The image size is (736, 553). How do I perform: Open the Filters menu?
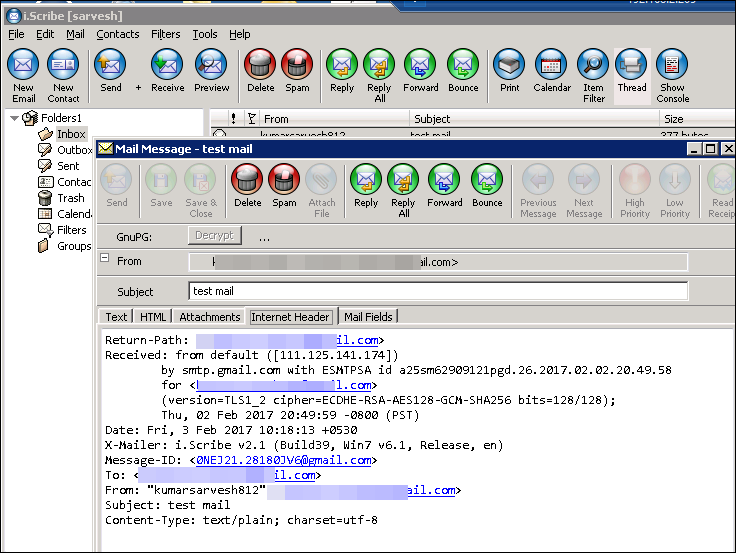click(165, 34)
